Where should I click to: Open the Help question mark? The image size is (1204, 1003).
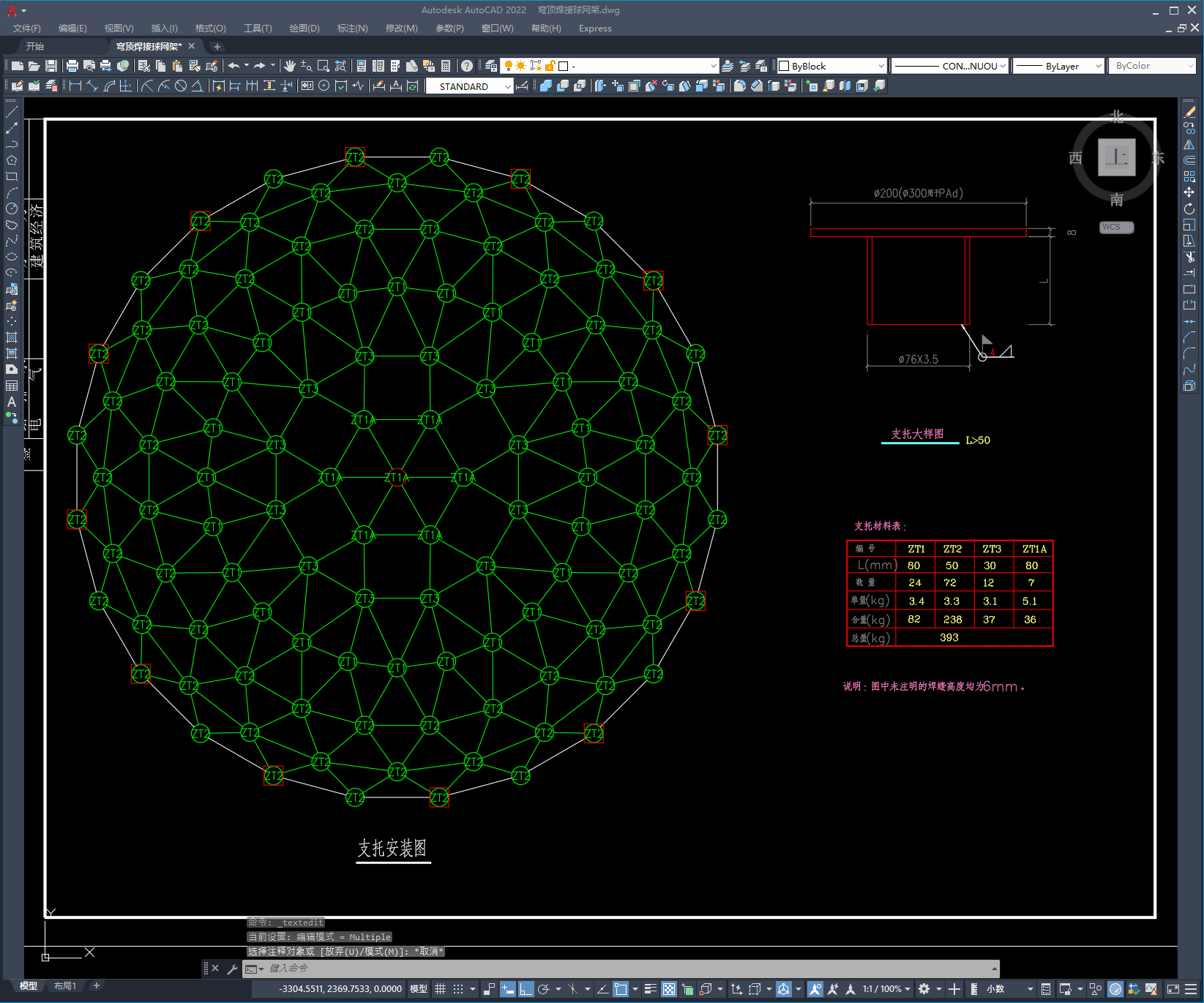[467, 66]
